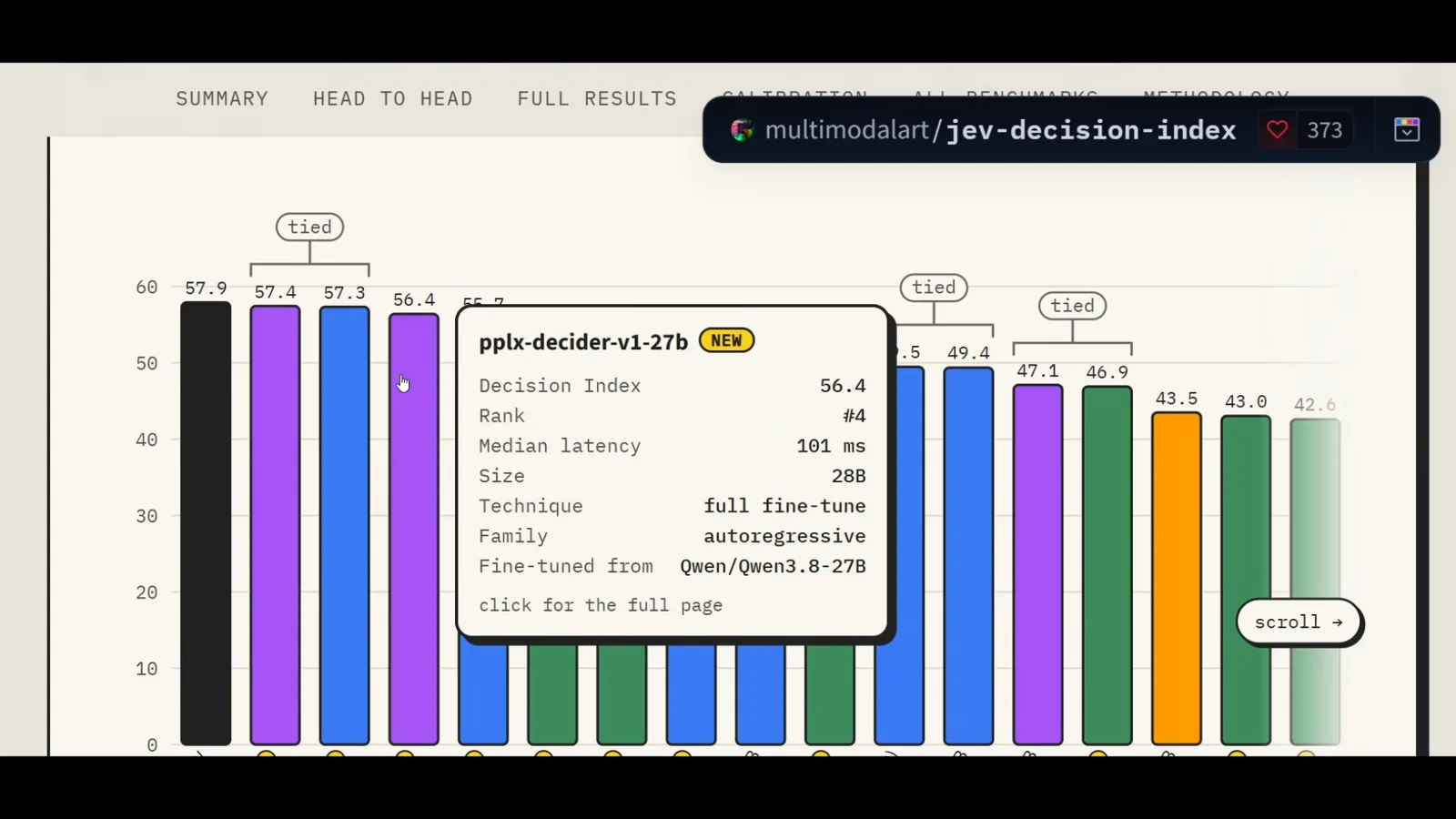
Task: Open the SUMMARY tab
Action: [222, 98]
